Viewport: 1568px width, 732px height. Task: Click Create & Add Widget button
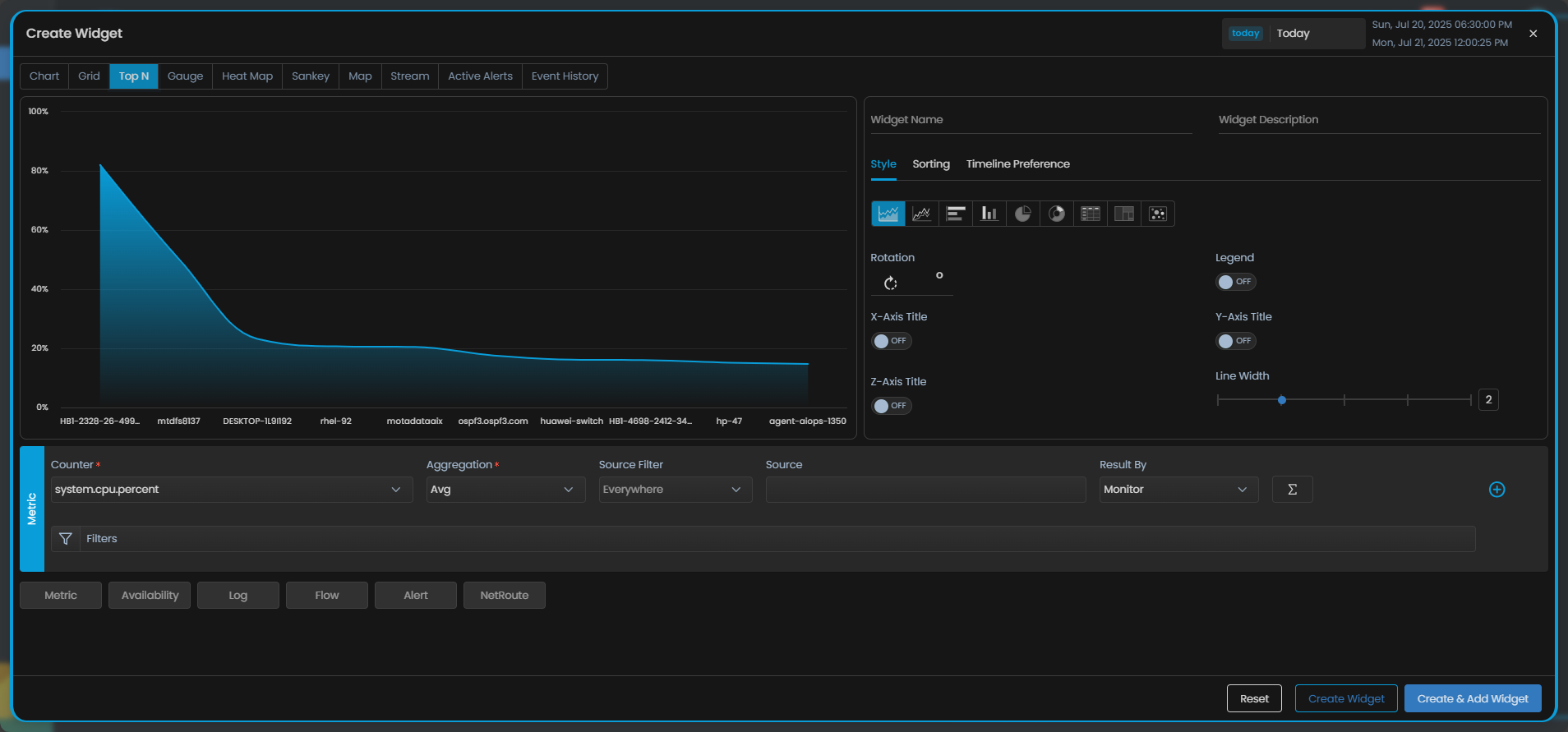(1473, 698)
